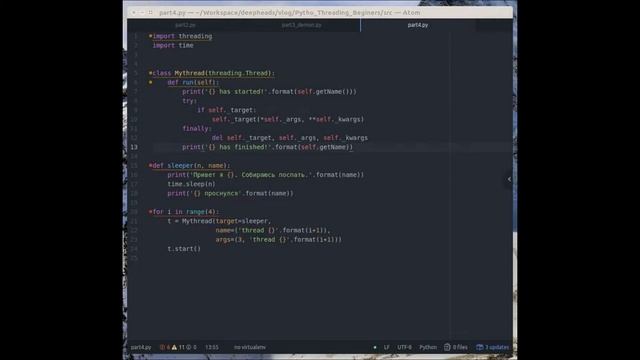Click the 'name=('thread {}'' line
Viewport: 640px width, 360px height.
point(273,230)
